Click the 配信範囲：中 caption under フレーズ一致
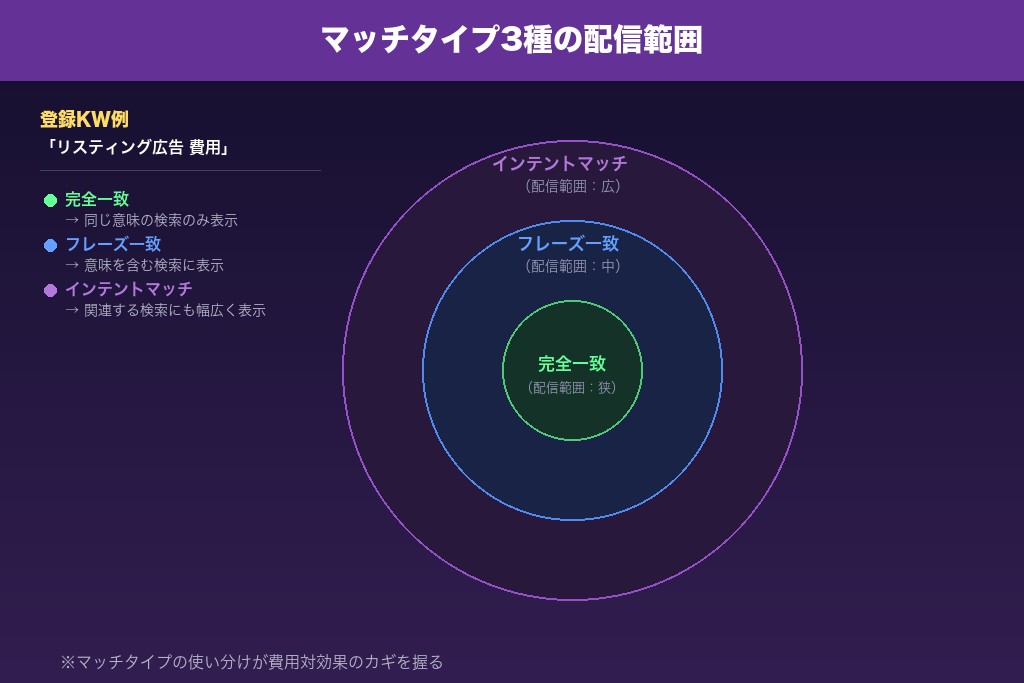This screenshot has width=1024, height=683. [572, 266]
